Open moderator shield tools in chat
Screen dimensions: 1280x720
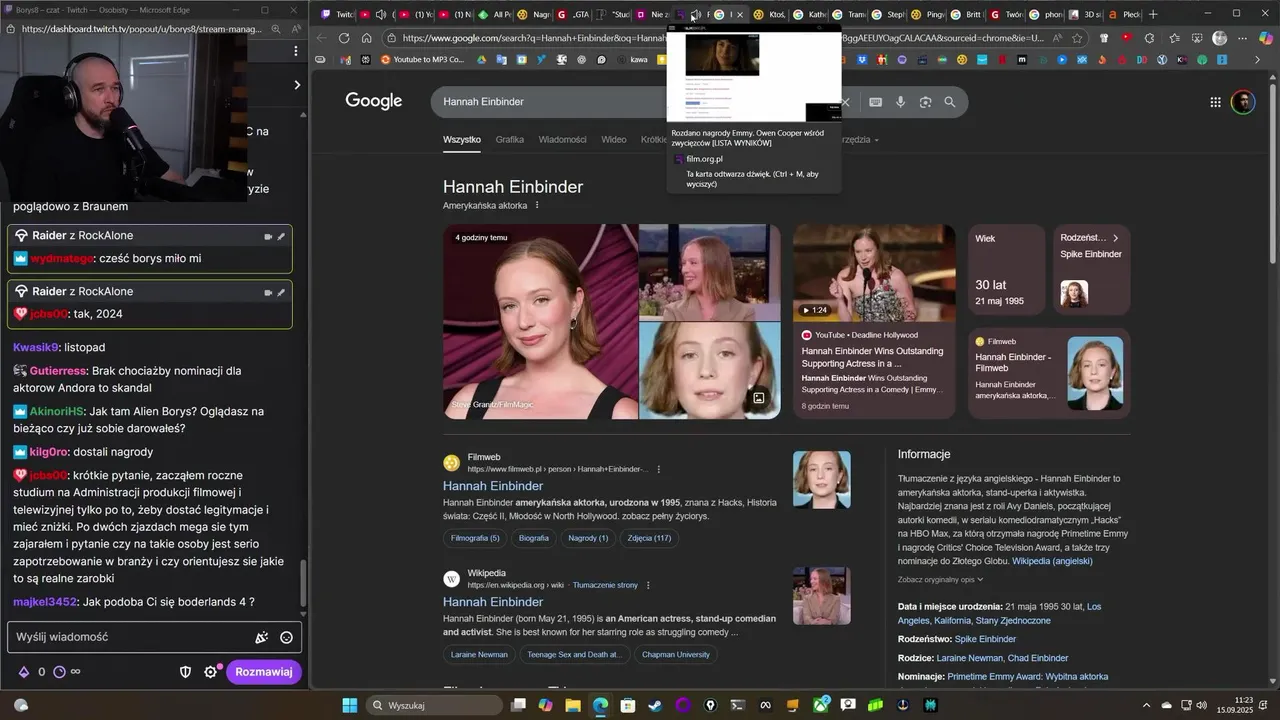click(x=185, y=672)
